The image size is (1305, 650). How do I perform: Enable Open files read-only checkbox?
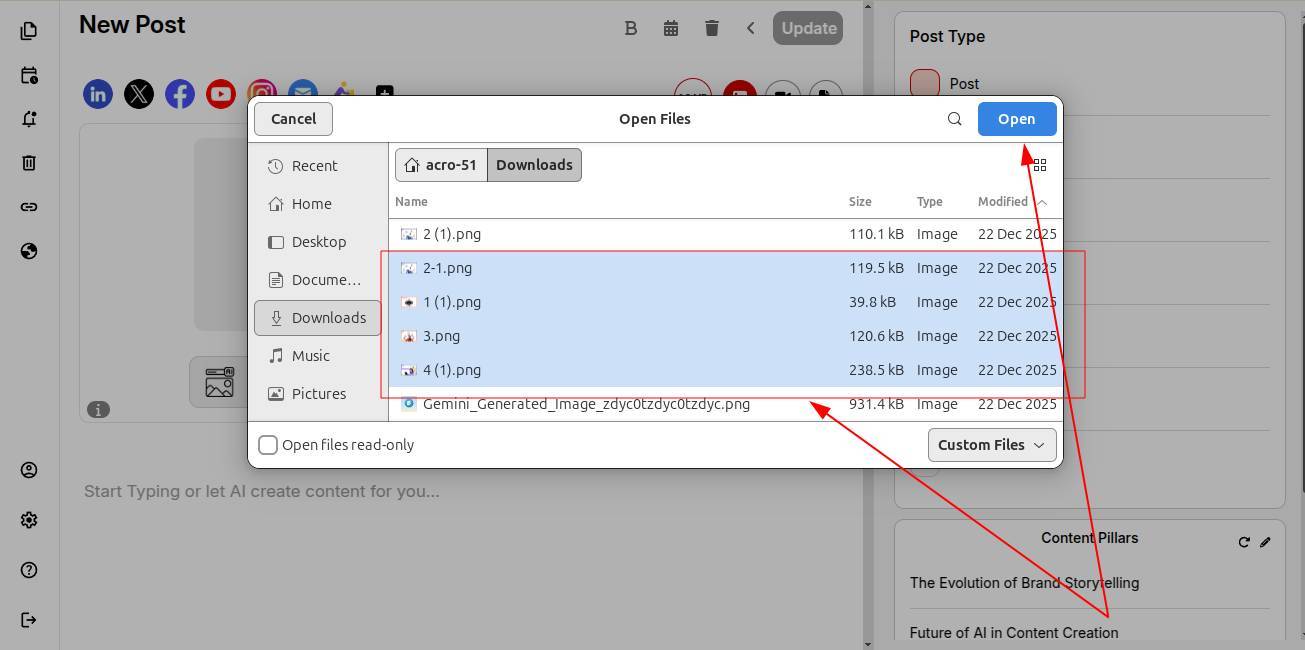tap(268, 445)
